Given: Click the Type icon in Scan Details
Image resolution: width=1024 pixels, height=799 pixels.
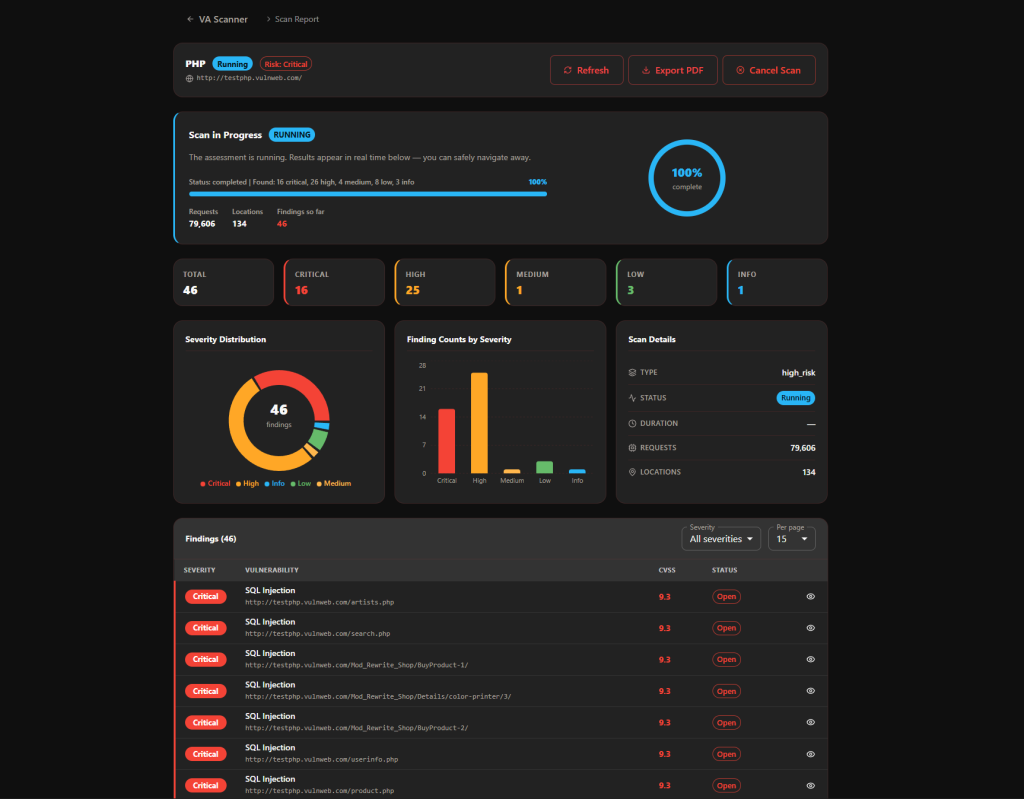Looking at the screenshot, I should click(x=632, y=372).
